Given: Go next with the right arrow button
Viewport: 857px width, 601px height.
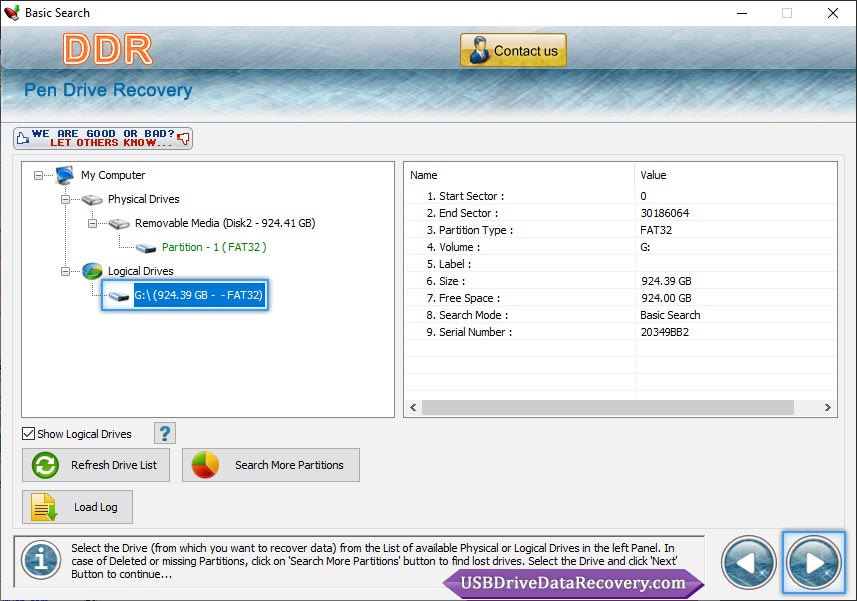Looking at the screenshot, I should [814, 563].
